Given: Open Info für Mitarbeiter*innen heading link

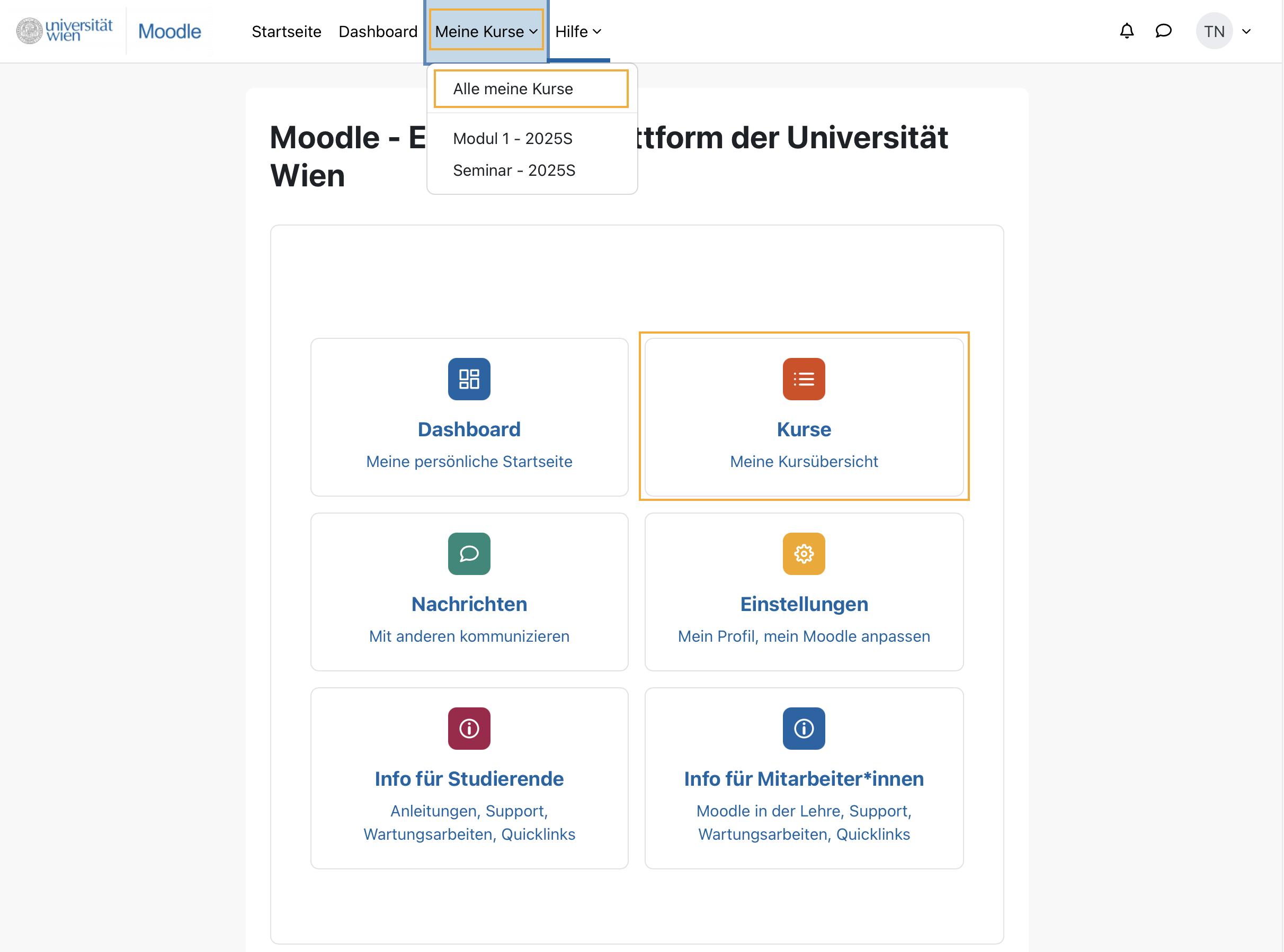Looking at the screenshot, I should pos(804,778).
